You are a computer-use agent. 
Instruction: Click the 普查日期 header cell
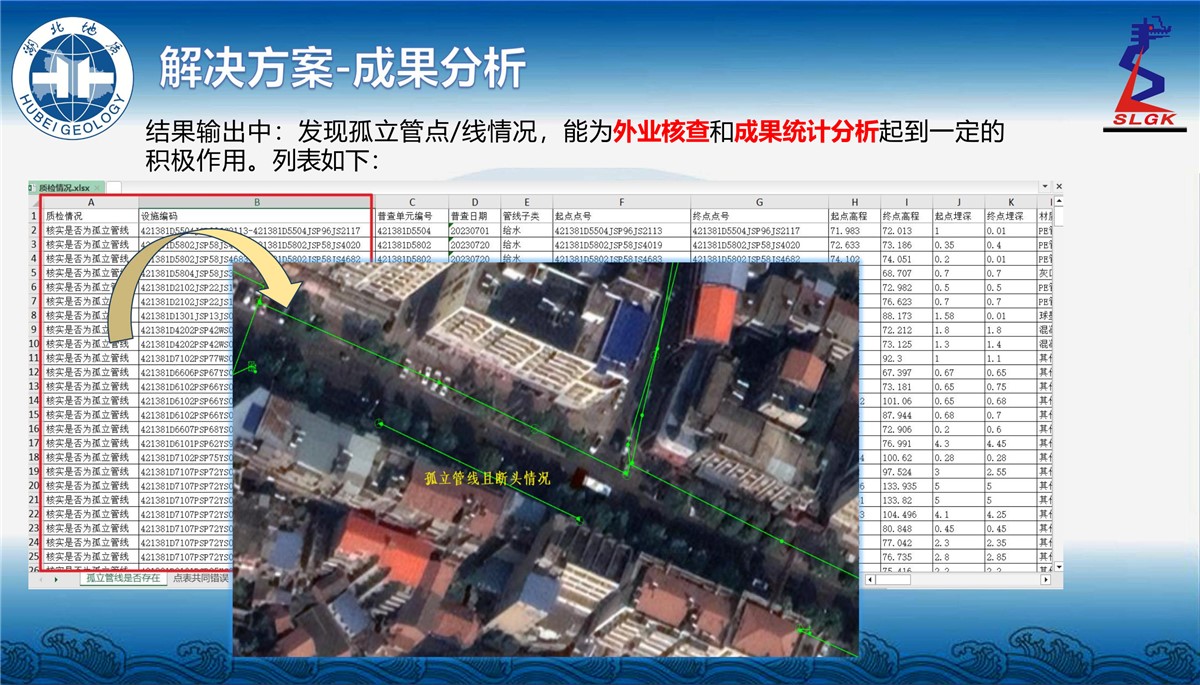tap(474, 215)
